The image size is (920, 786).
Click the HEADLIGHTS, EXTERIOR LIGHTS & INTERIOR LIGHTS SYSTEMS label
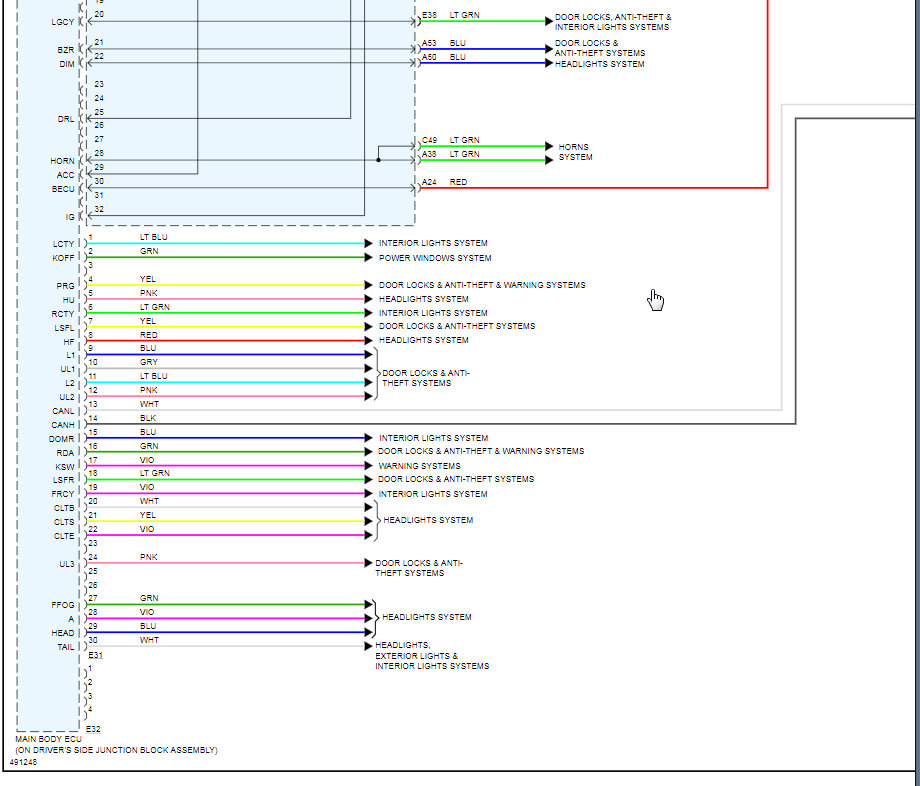point(432,656)
